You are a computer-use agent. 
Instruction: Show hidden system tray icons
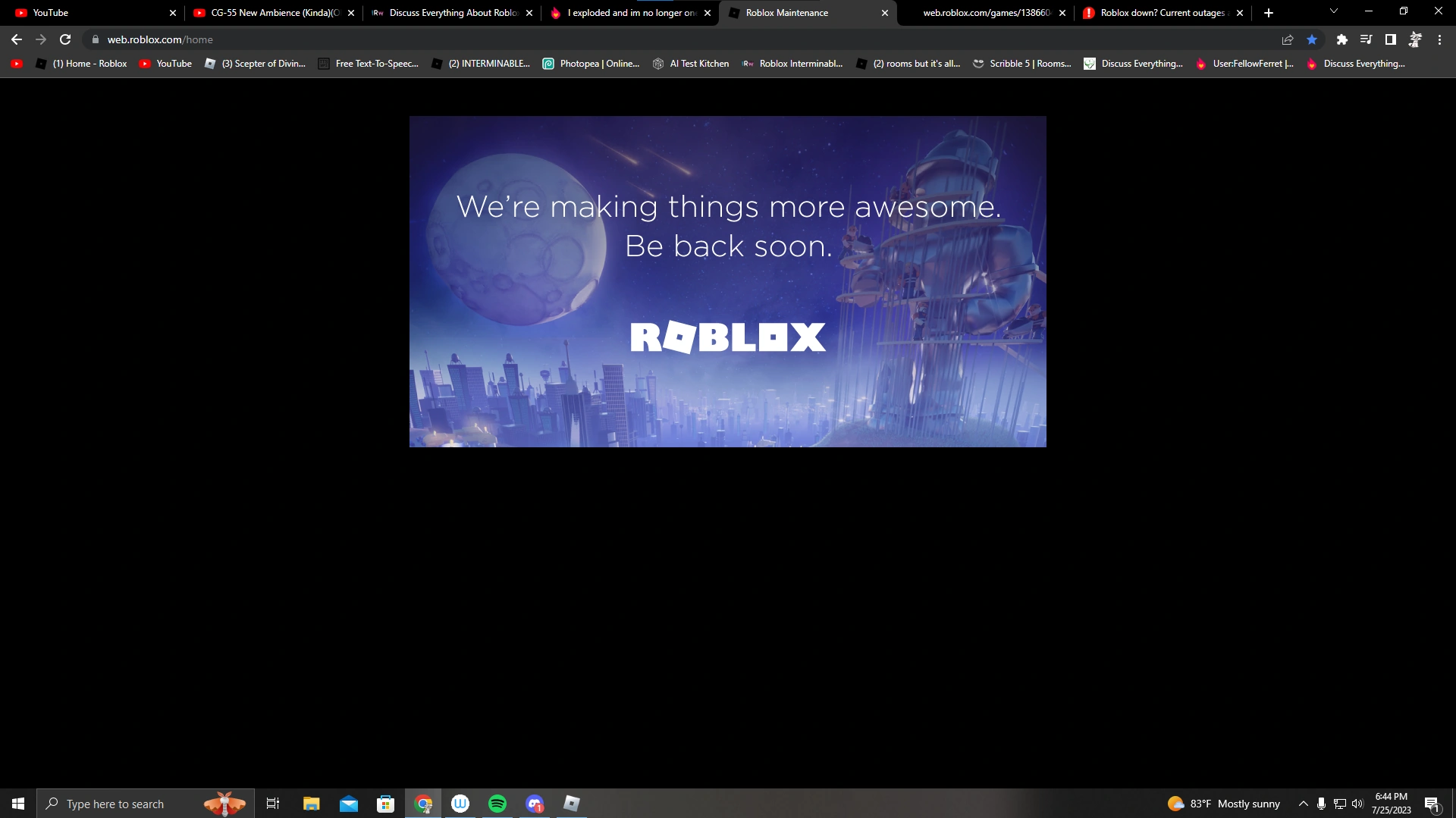1304,804
